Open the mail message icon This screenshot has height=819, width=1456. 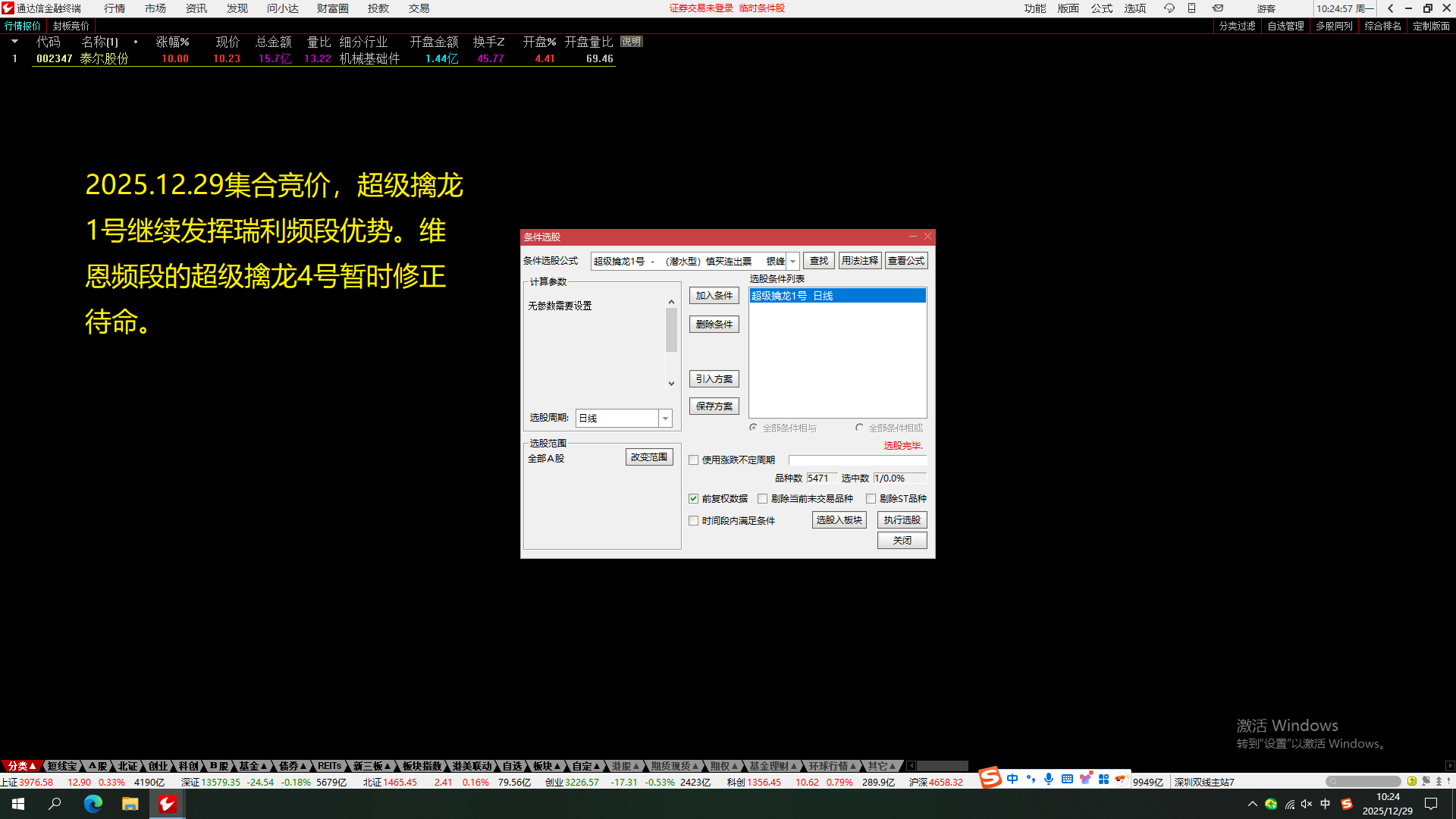tap(1217, 8)
